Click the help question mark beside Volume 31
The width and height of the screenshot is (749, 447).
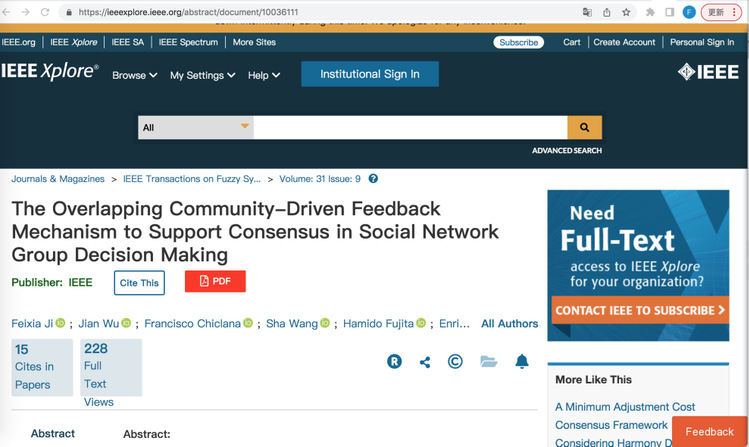coord(373,179)
